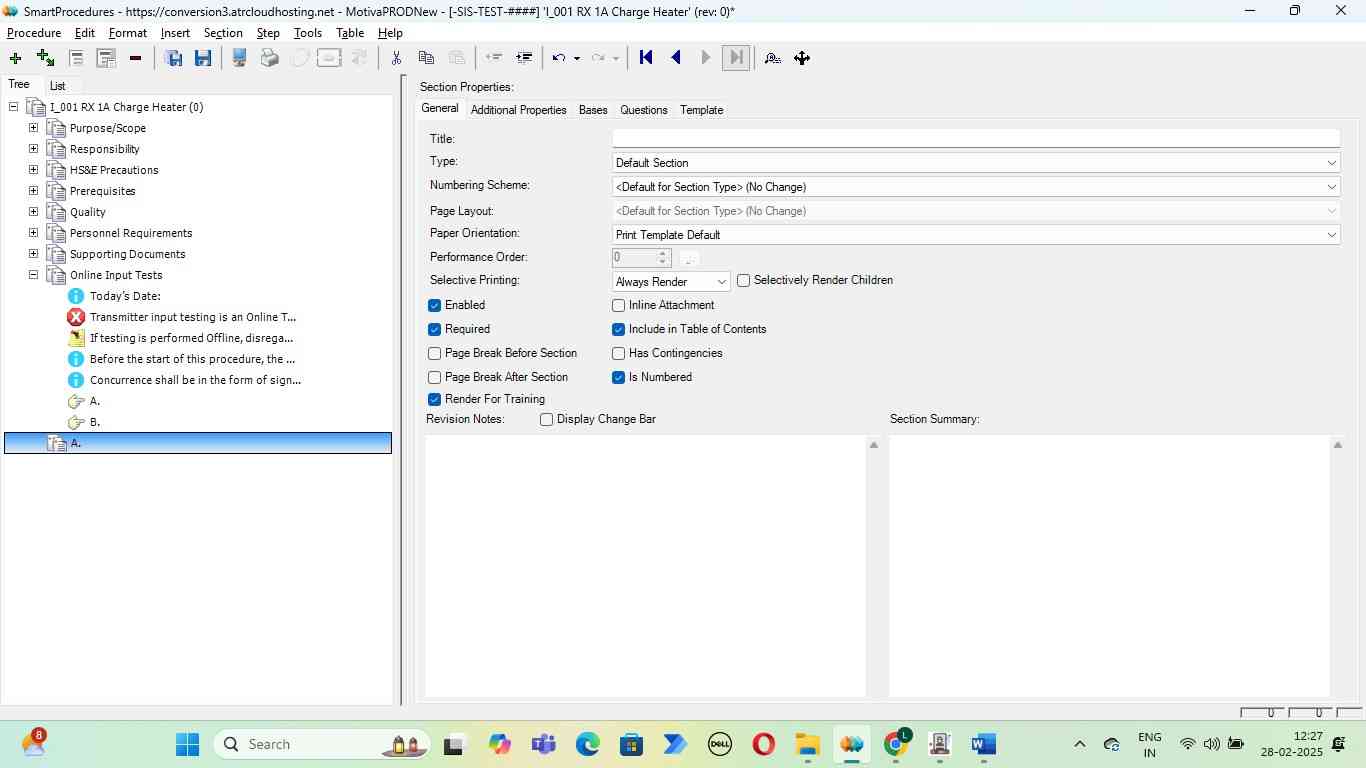Select the Transmitter input testing item
This screenshot has height=768, width=1366.
pos(192,317)
